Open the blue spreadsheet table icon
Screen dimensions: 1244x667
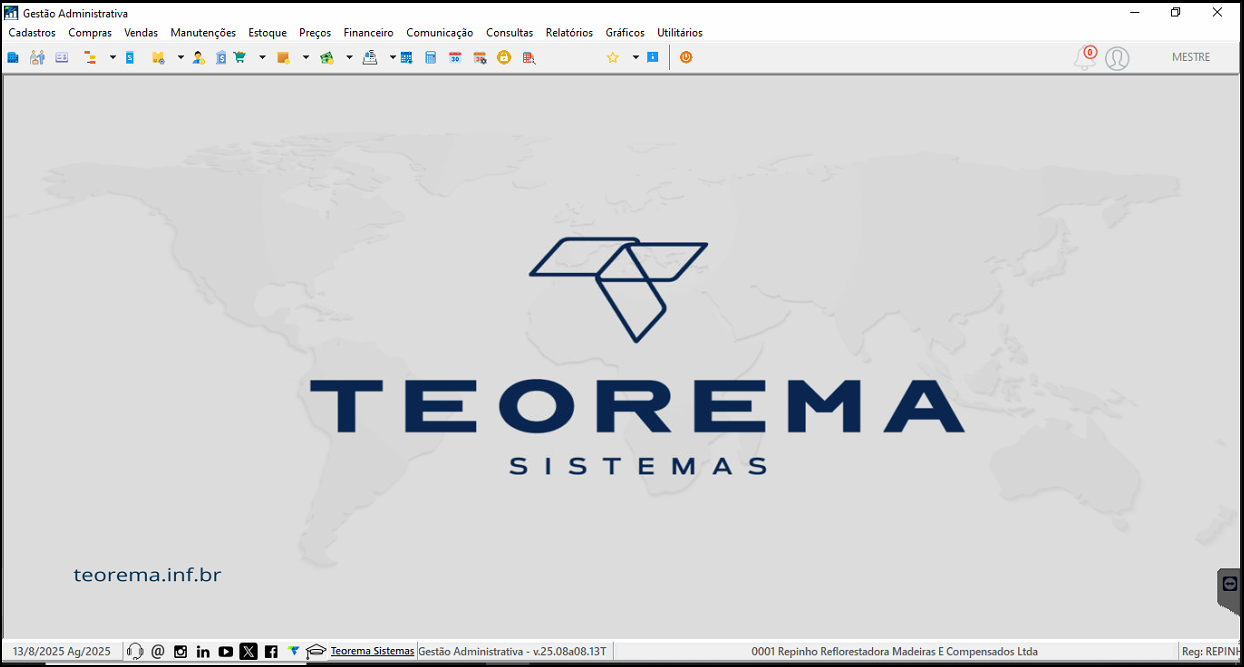(x=407, y=58)
